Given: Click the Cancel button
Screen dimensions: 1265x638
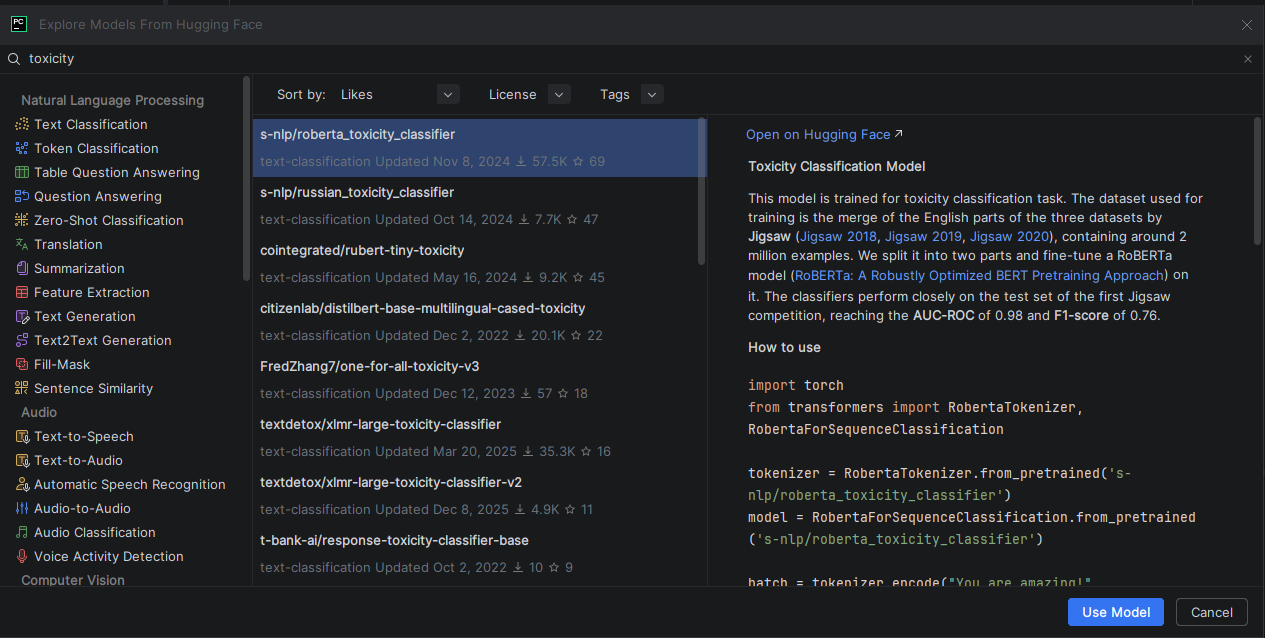Looking at the screenshot, I should tap(1212, 612).
